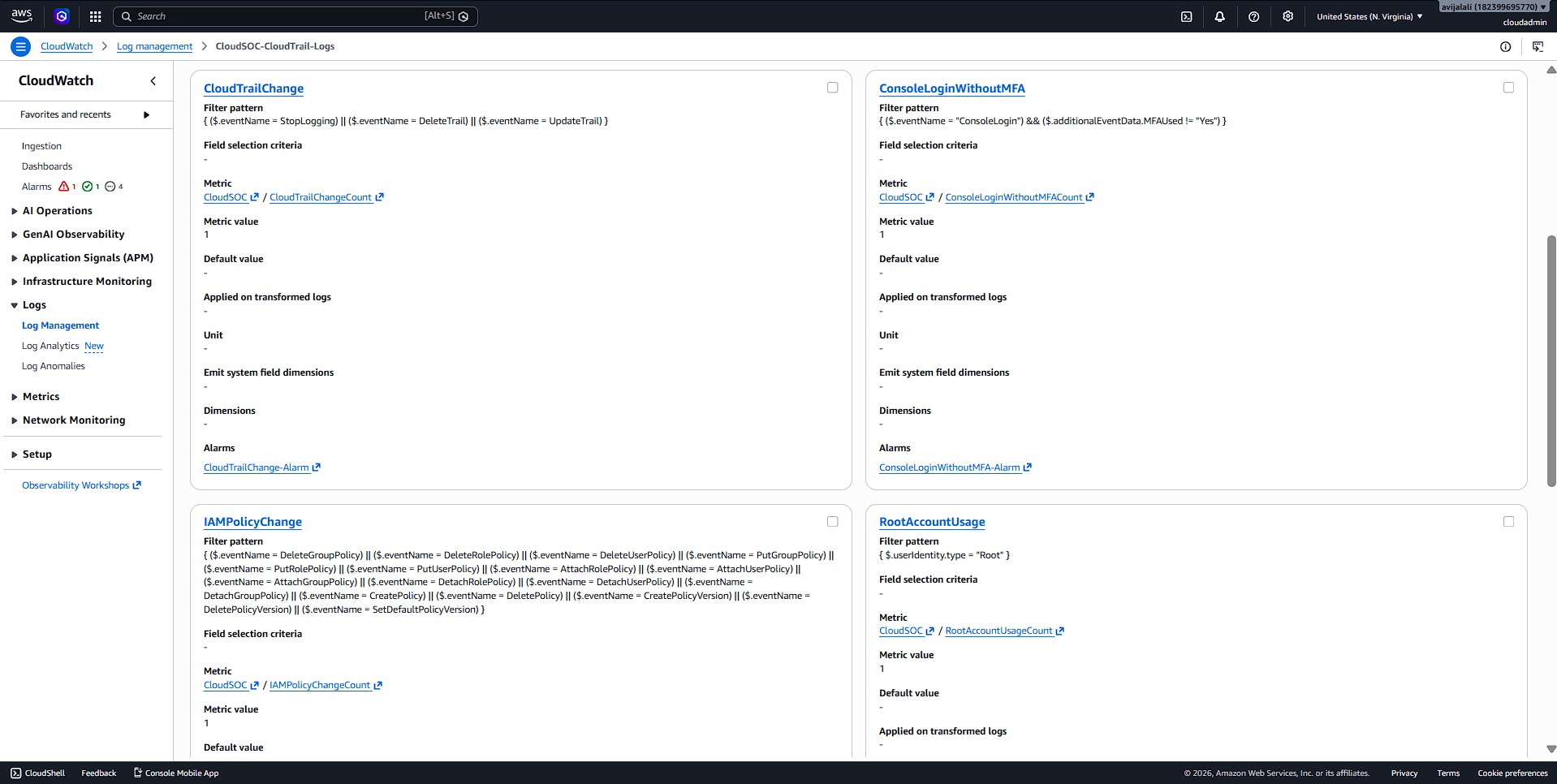
Task: Launch CloudShell from the top bar icon
Action: pyautogui.click(x=1186, y=16)
